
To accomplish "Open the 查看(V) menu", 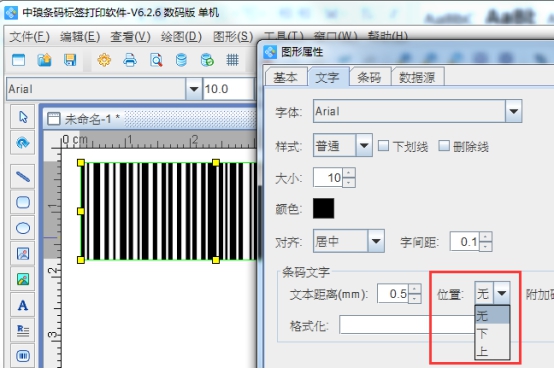I will pyautogui.click(x=130, y=37).
